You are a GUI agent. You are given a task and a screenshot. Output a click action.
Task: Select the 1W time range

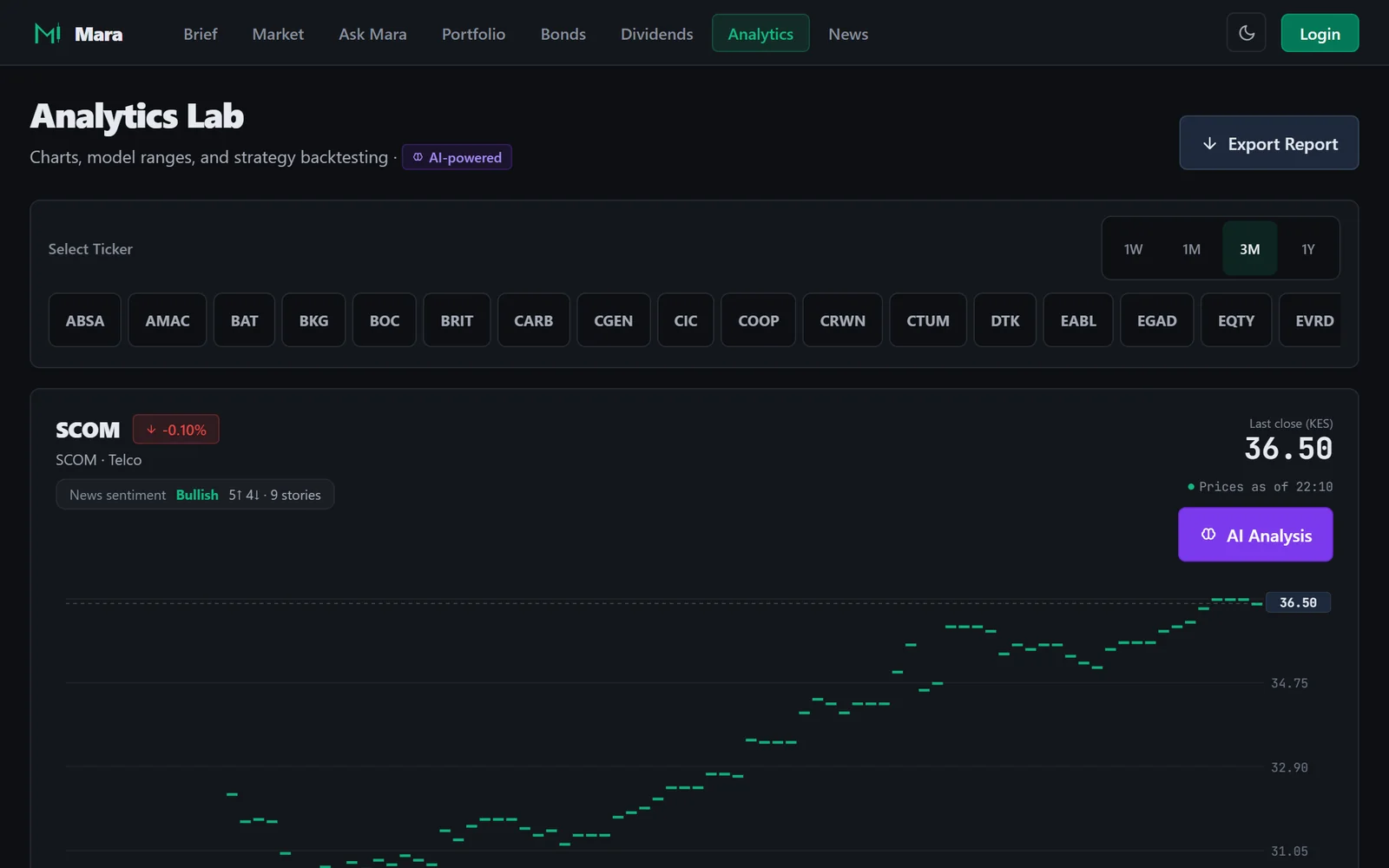point(1134,249)
